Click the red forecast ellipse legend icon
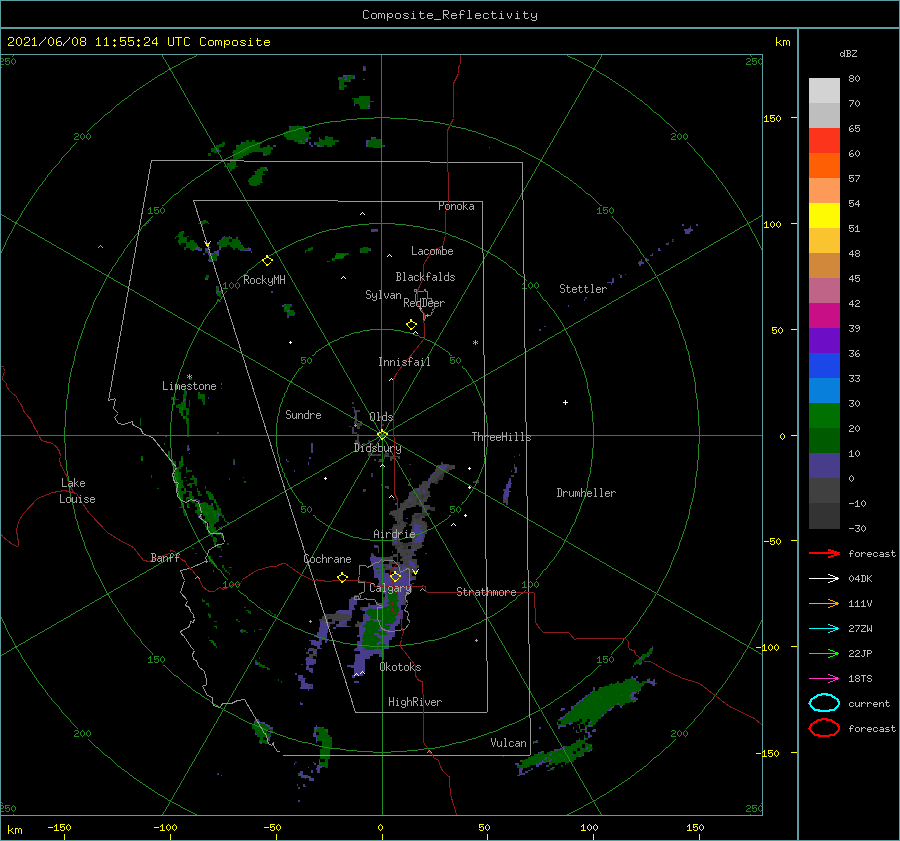The image size is (900, 841). 824,728
